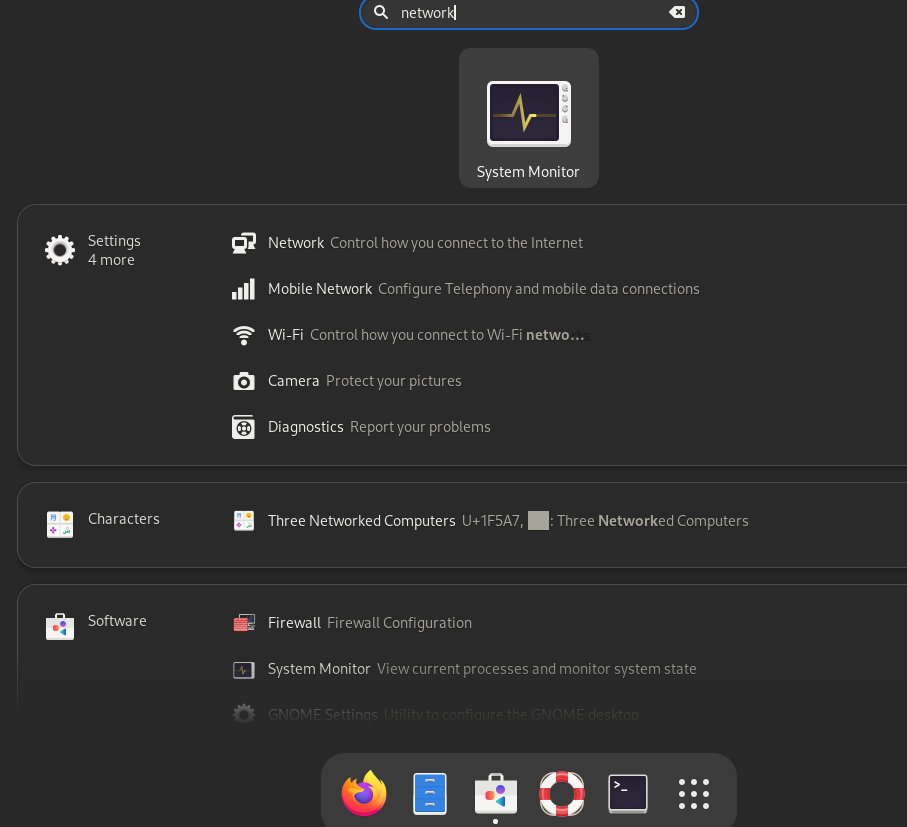Clear the search text with backspace icon

[x=677, y=12]
